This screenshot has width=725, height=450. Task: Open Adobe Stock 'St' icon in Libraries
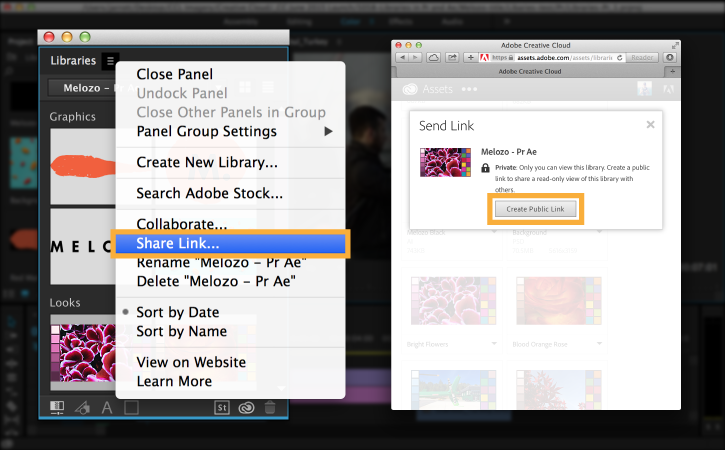pos(222,407)
